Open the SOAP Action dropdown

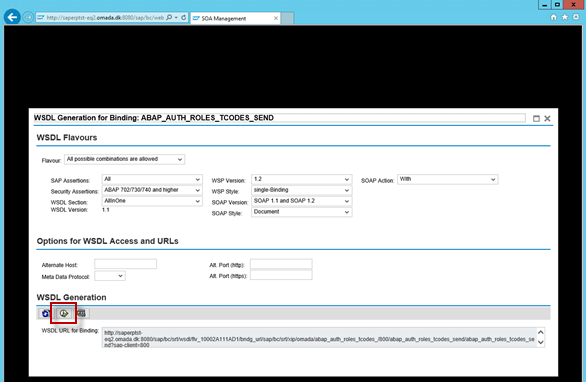coord(448,179)
